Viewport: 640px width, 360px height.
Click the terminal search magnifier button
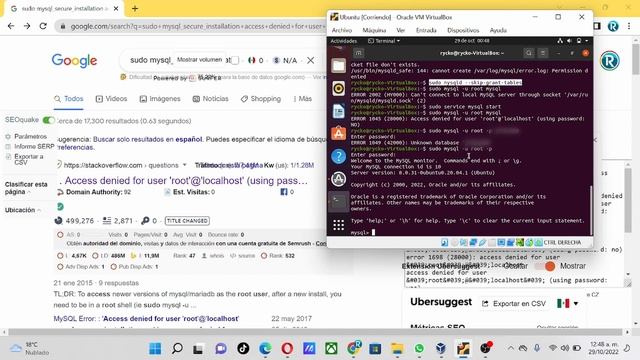pos(529,53)
